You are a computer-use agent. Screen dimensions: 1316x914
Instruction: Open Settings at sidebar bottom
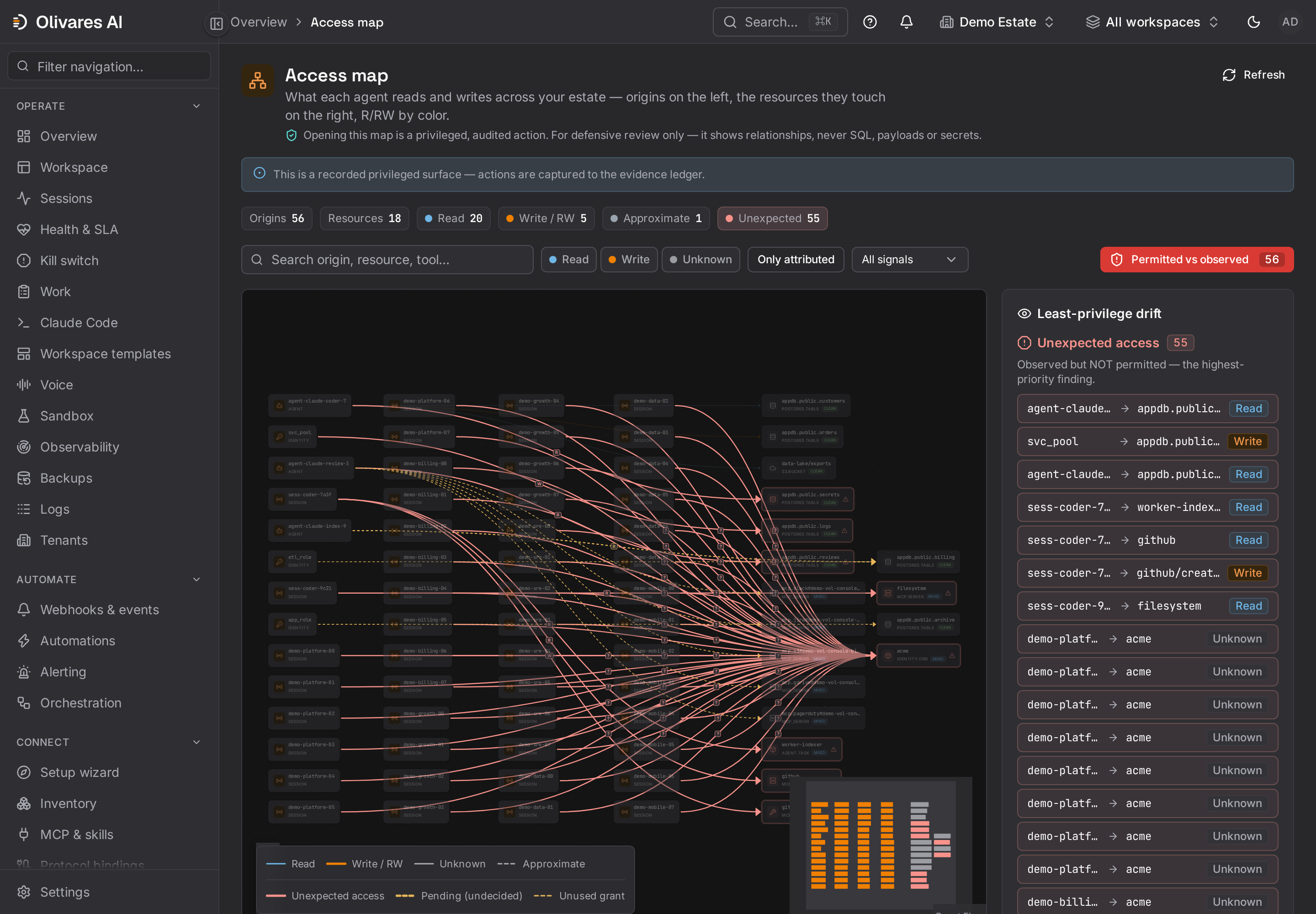pyautogui.click(x=109, y=892)
